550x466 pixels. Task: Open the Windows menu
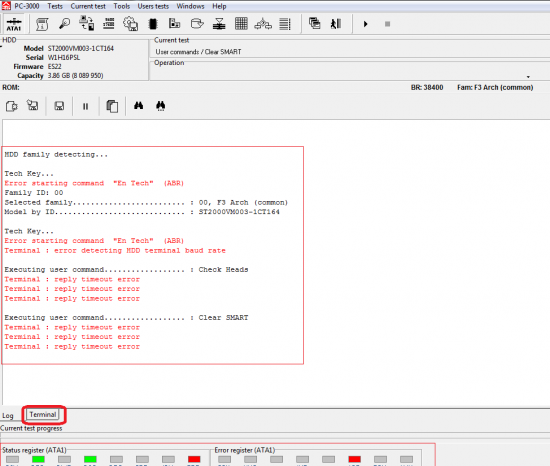190,6
